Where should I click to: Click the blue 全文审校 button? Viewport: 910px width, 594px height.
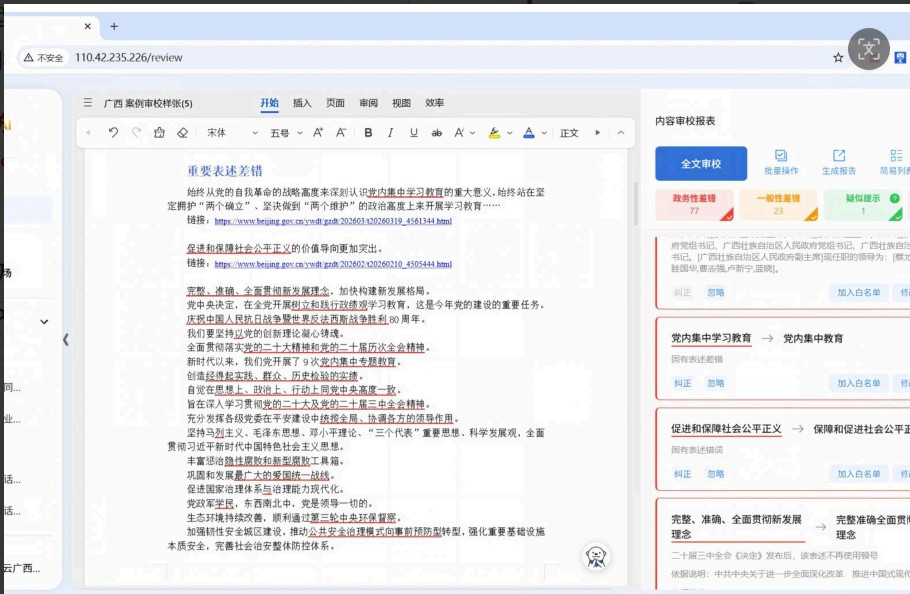click(x=701, y=164)
